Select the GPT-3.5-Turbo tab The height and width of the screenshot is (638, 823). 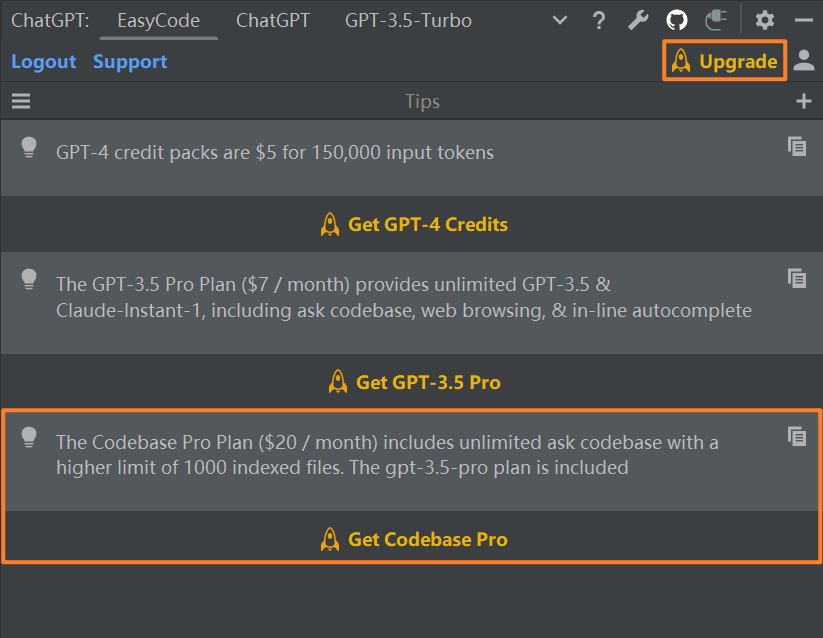408,20
